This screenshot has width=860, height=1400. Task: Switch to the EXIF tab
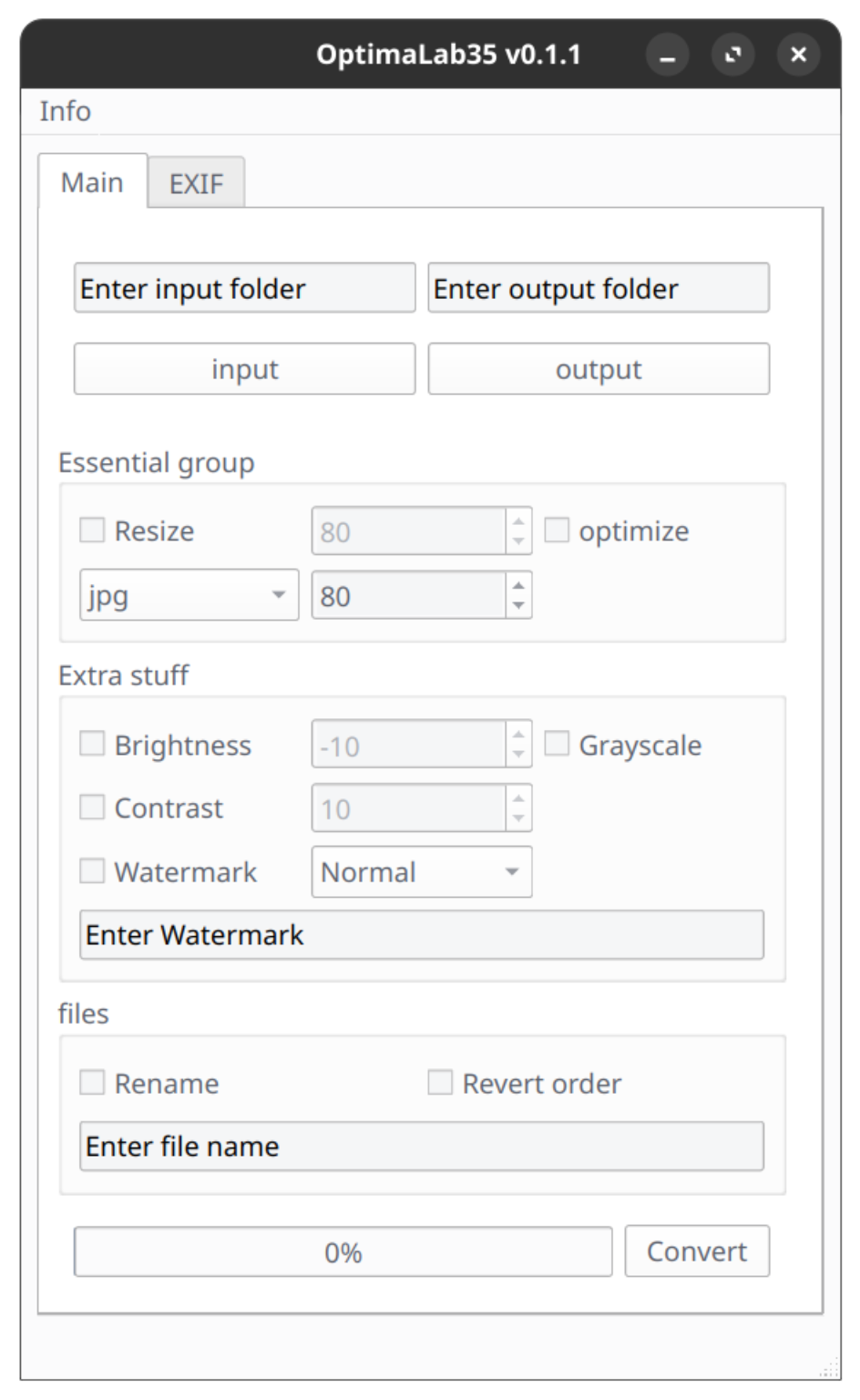click(x=197, y=183)
